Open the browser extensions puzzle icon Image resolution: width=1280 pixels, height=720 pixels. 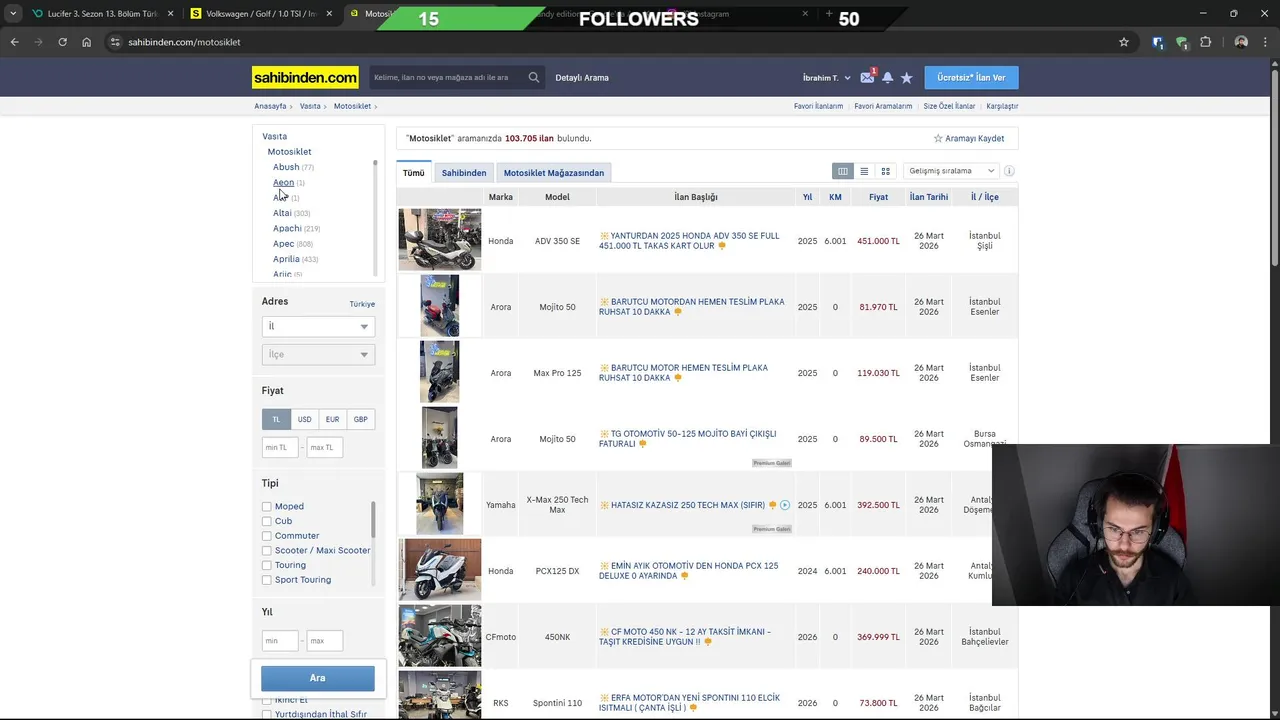[1205, 42]
